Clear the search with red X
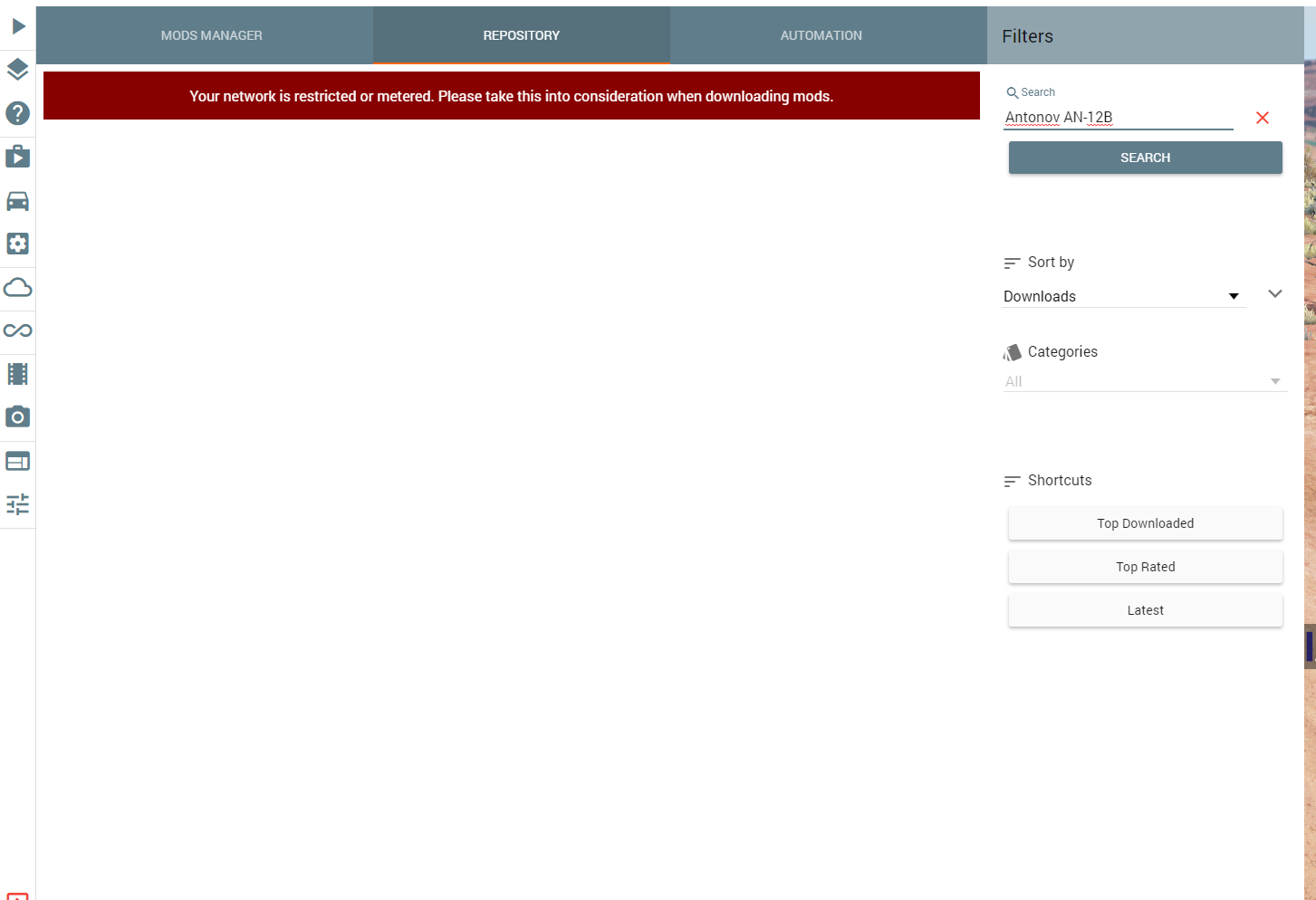This screenshot has width=1316, height=900. point(1263,118)
